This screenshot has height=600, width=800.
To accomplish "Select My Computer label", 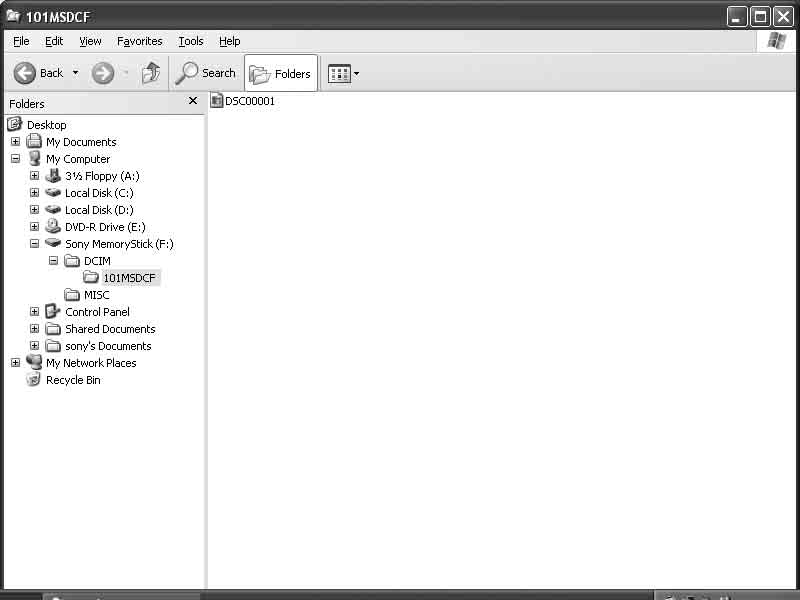I will [x=78, y=159].
